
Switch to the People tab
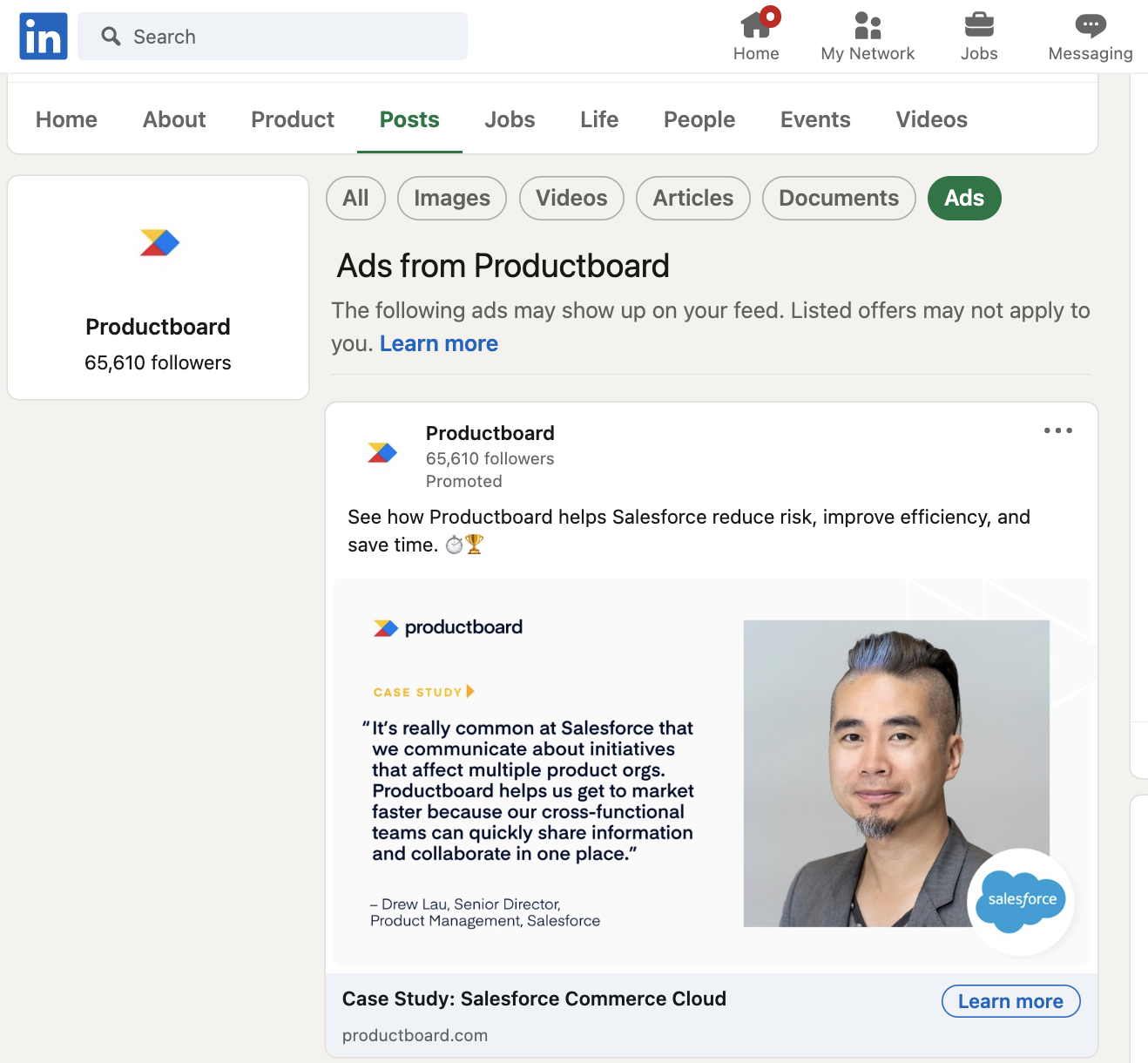[x=699, y=119]
